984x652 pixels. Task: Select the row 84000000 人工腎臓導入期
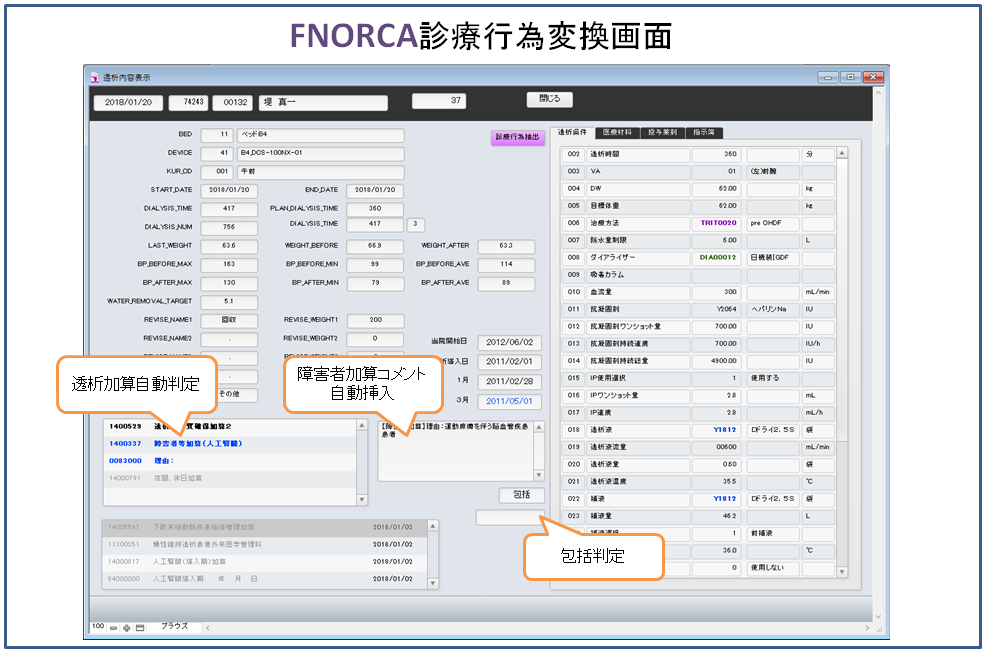tap(265, 579)
